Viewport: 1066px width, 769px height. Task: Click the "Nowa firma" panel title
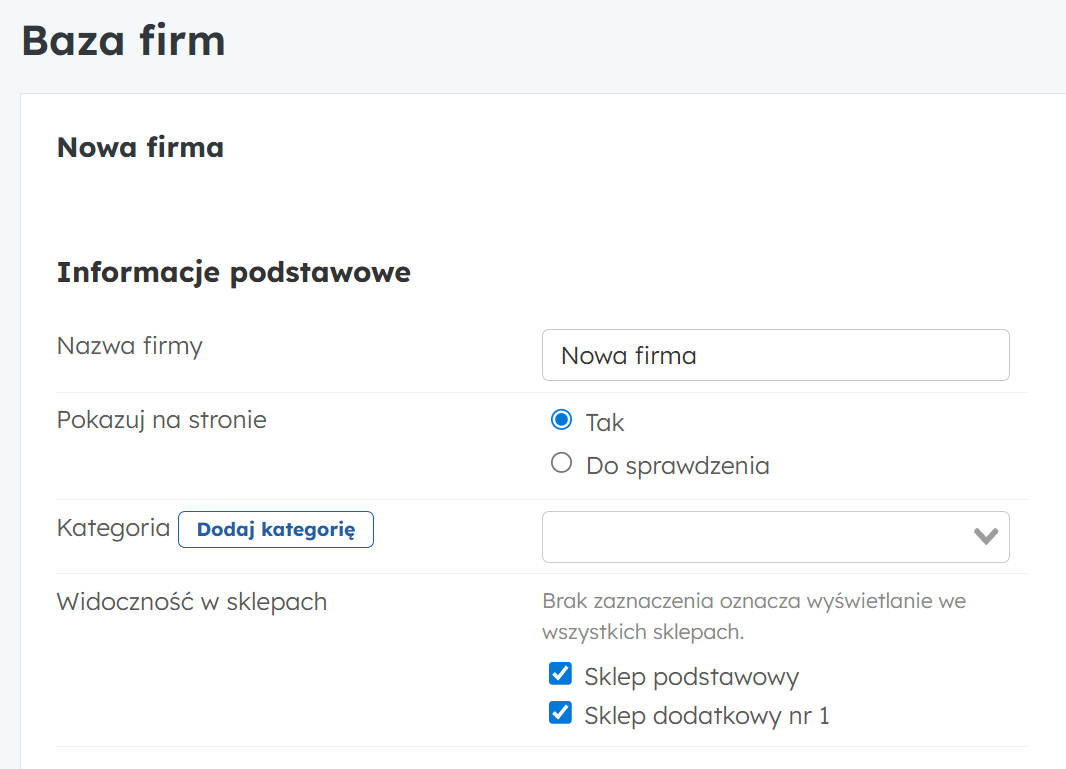(140, 148)
